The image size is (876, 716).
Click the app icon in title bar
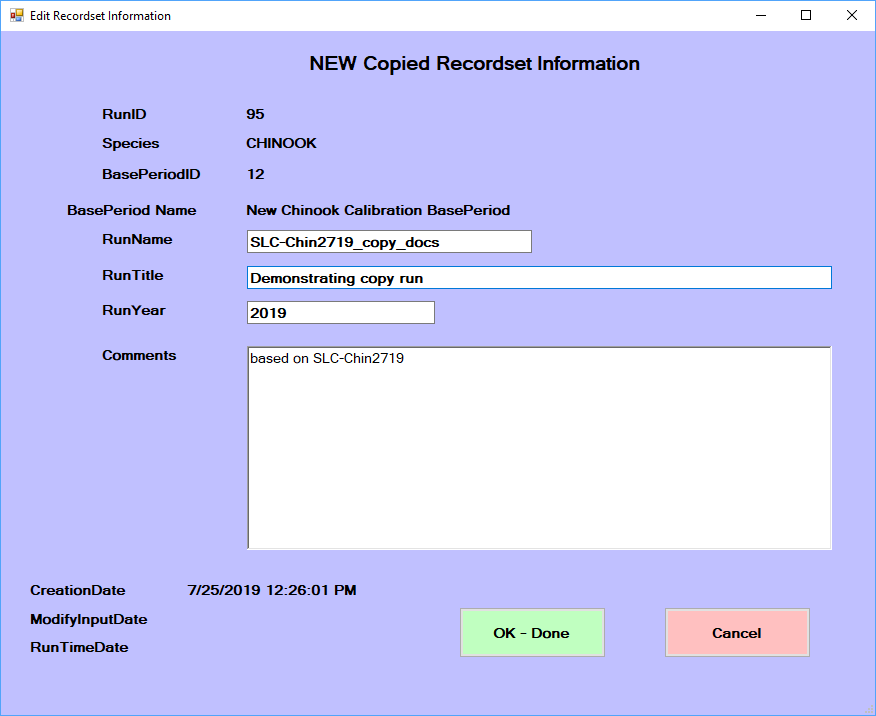[17, 15]
